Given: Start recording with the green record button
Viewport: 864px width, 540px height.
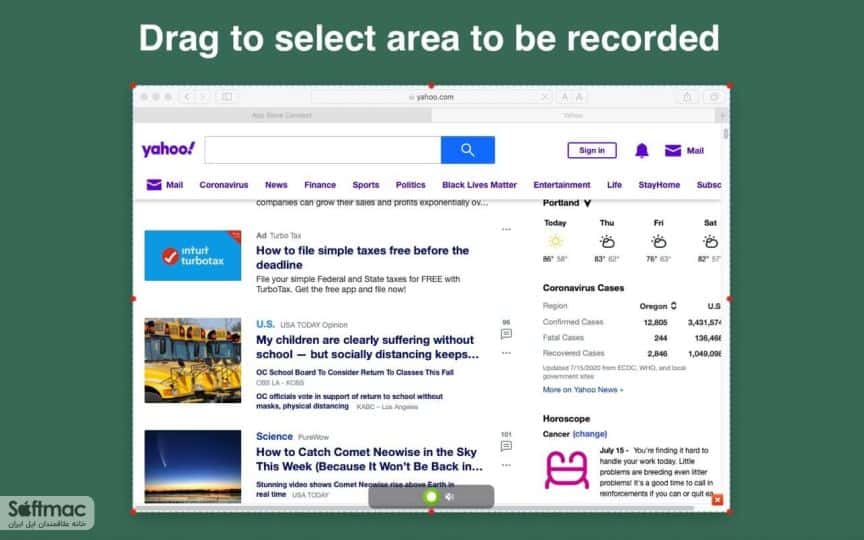Looking at the screenshot, I should pyautogui.click(x=431, y=497).
